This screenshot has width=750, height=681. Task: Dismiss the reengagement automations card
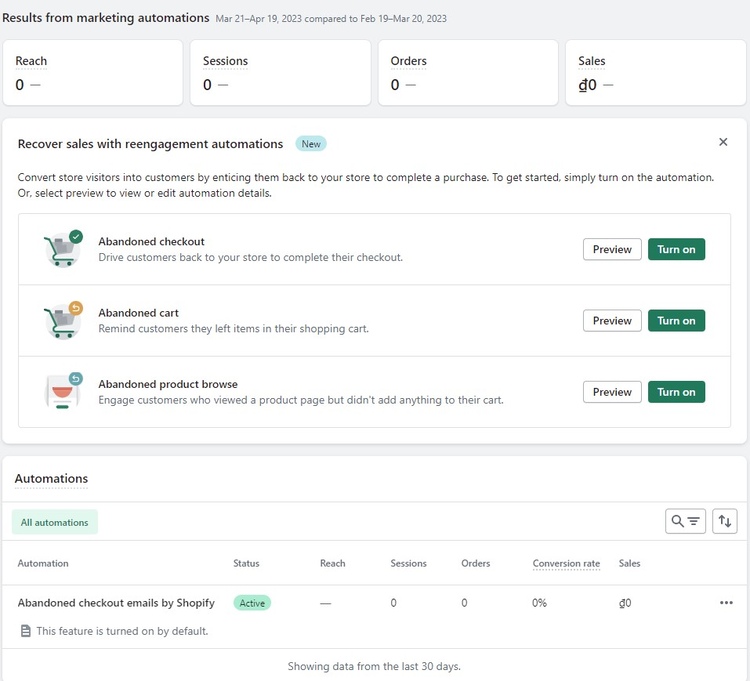click(723, 142)
